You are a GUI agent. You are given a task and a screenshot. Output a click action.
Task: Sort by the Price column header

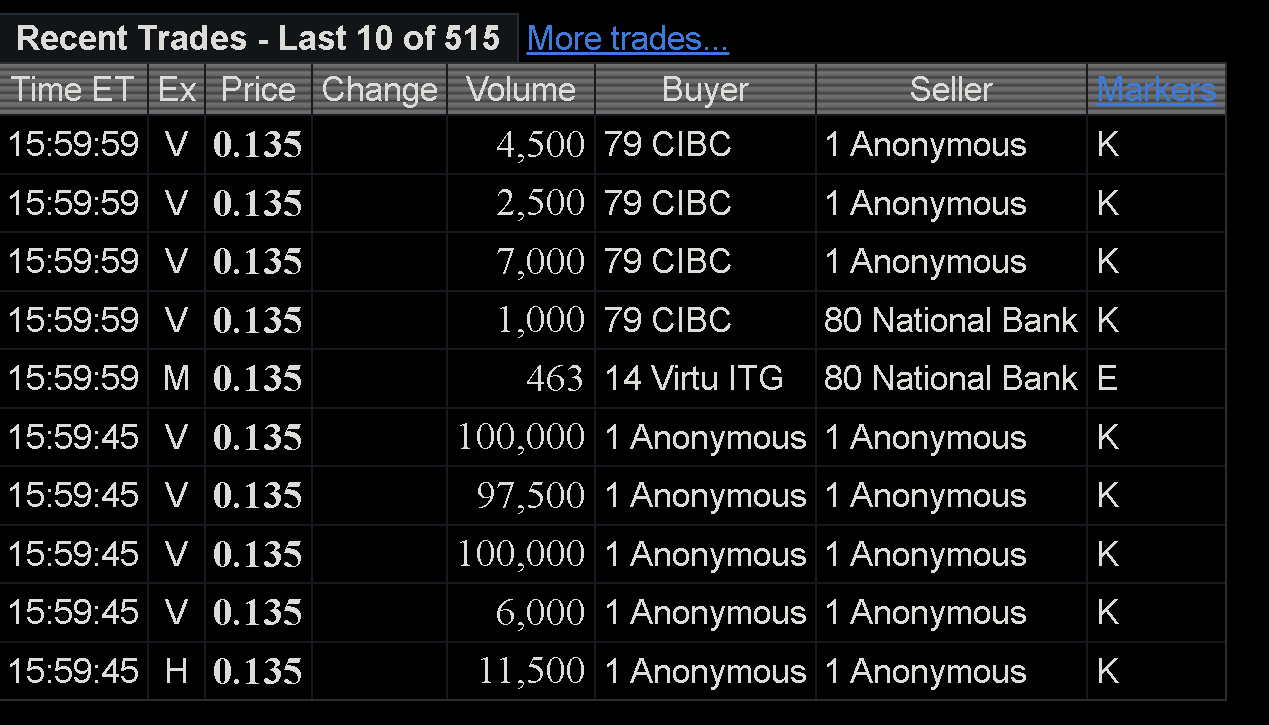(x=258, y=90)
